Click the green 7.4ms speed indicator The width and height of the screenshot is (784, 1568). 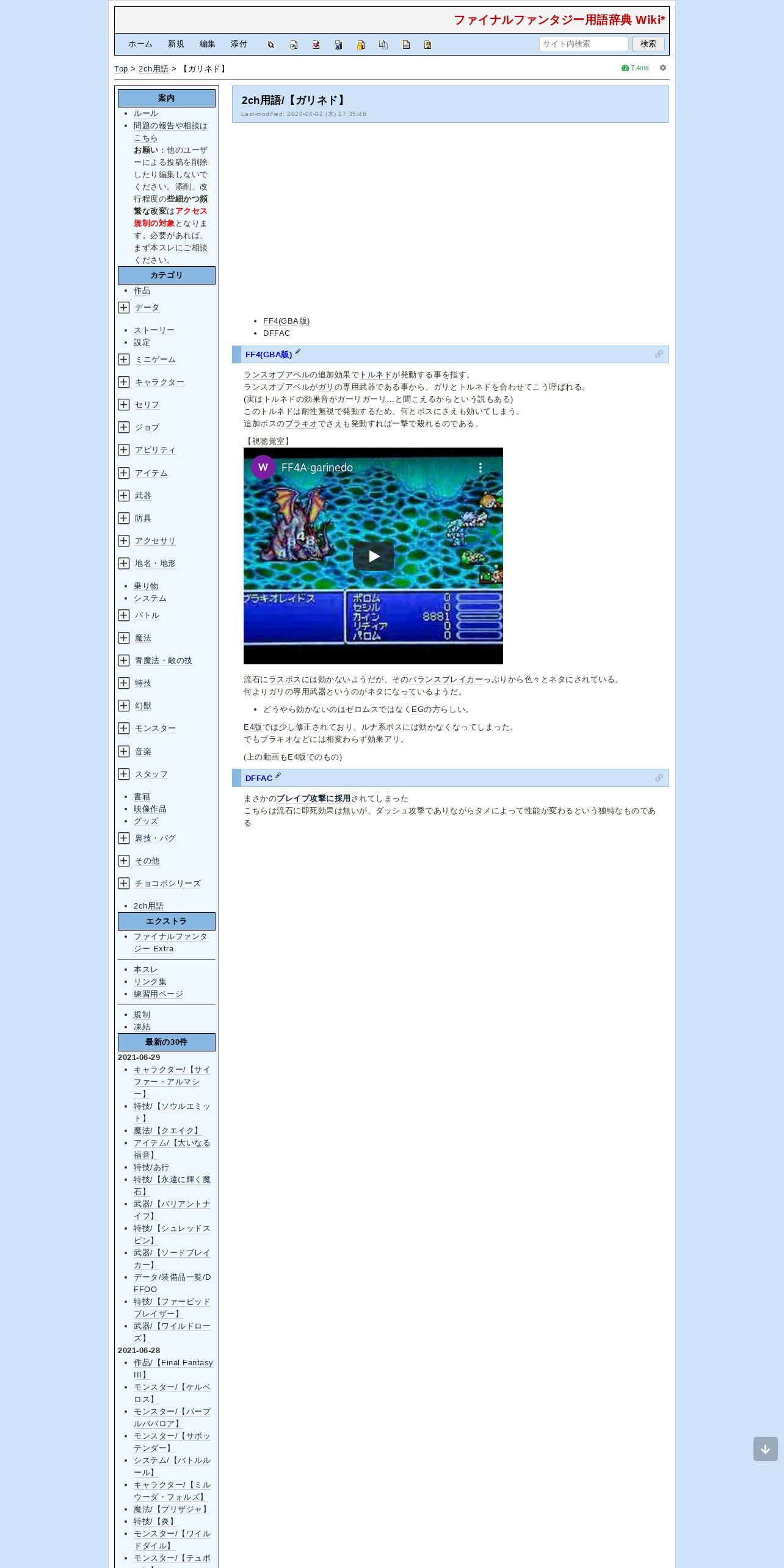[635, 68]
